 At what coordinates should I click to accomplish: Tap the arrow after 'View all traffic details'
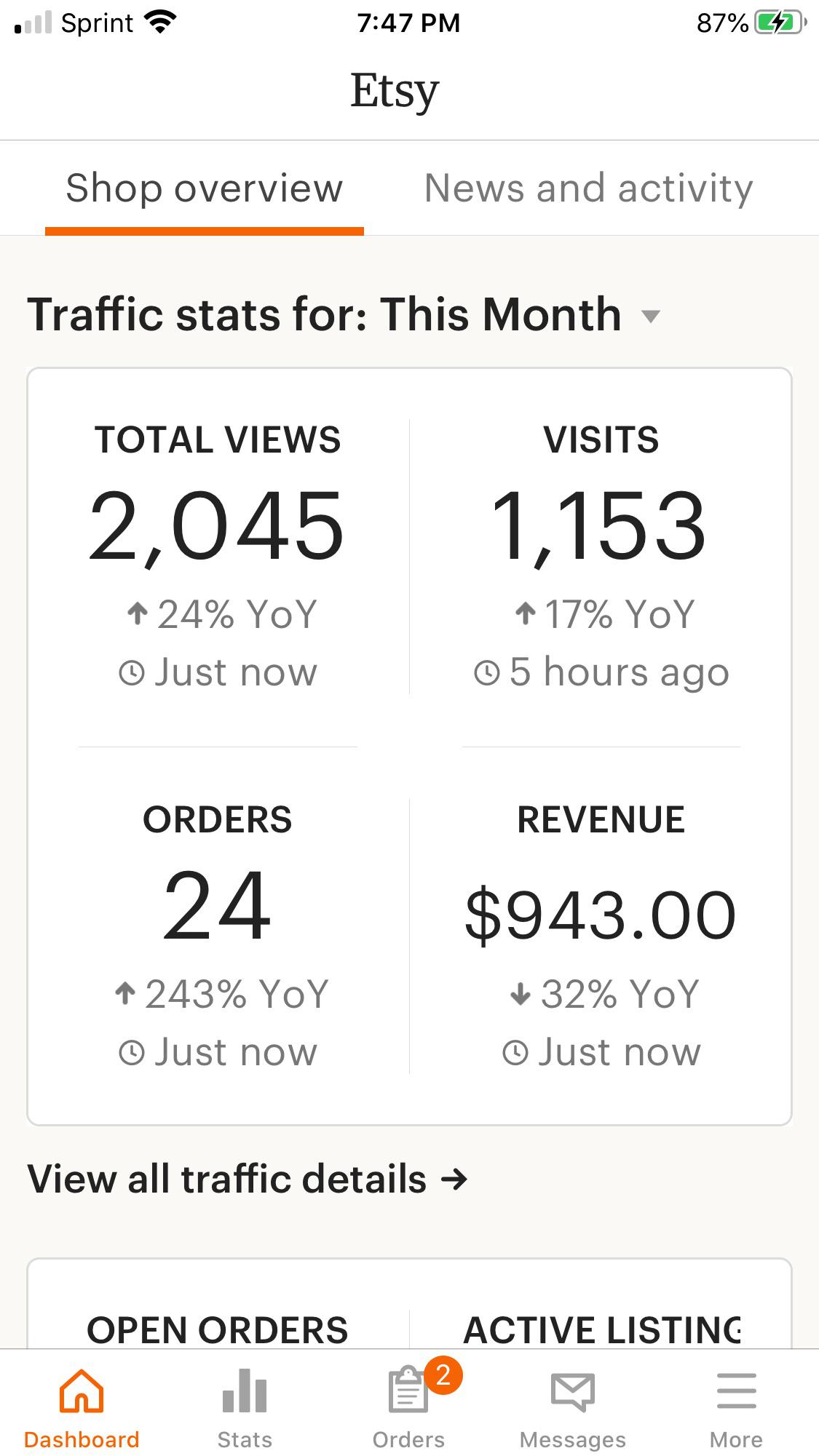tap(454, 1179)
